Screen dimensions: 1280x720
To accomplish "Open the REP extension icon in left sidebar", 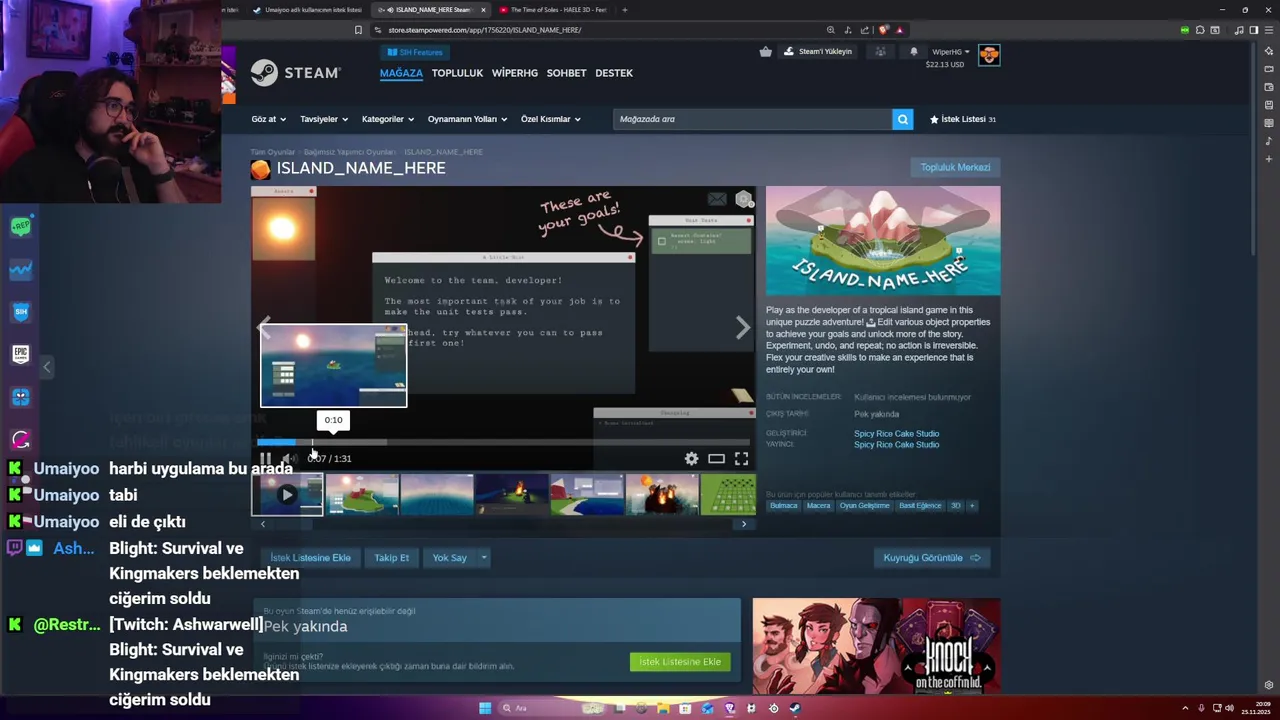I will click(x=21, y=227).
